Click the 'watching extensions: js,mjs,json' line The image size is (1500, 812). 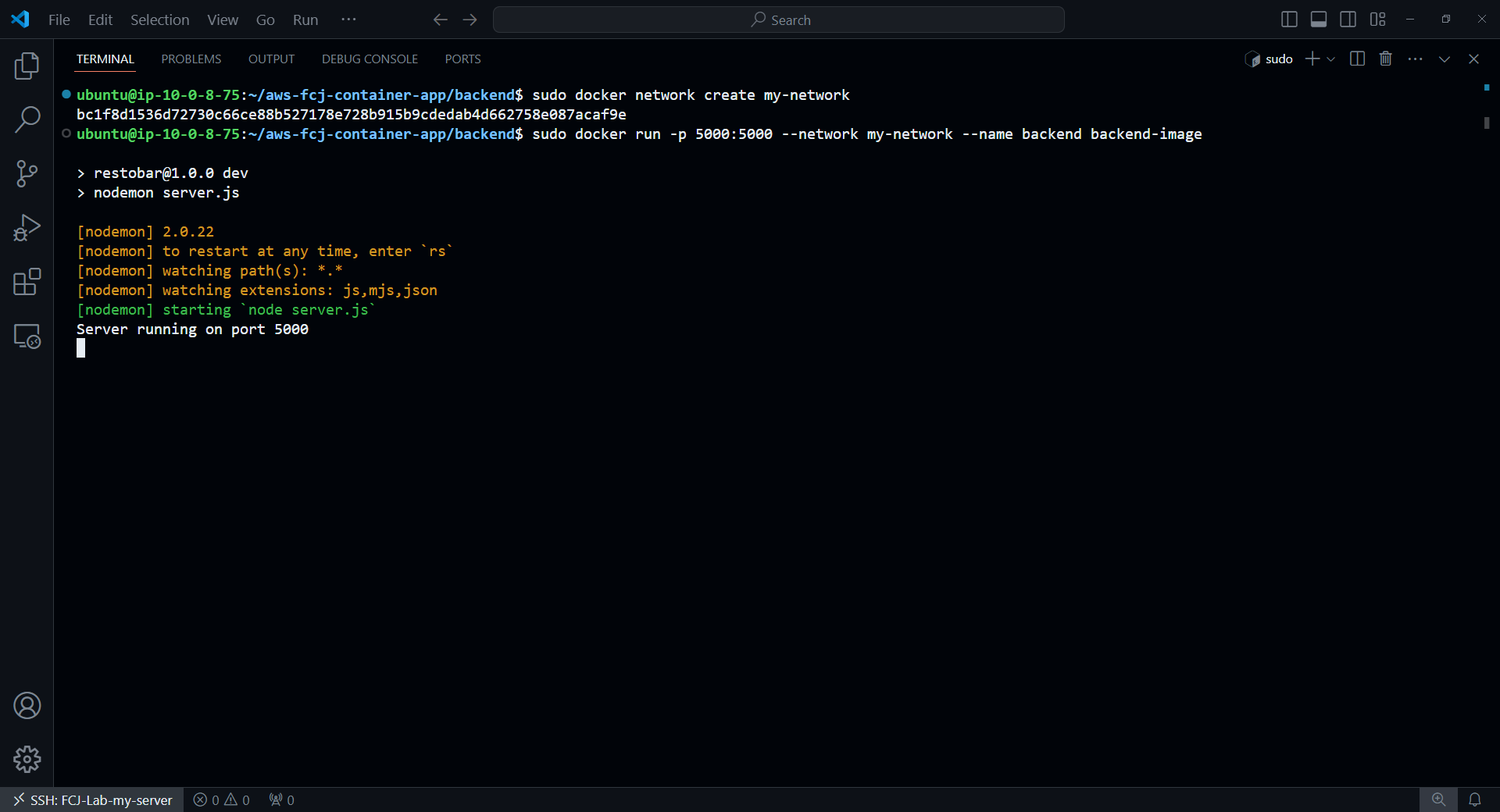[257, 290]
